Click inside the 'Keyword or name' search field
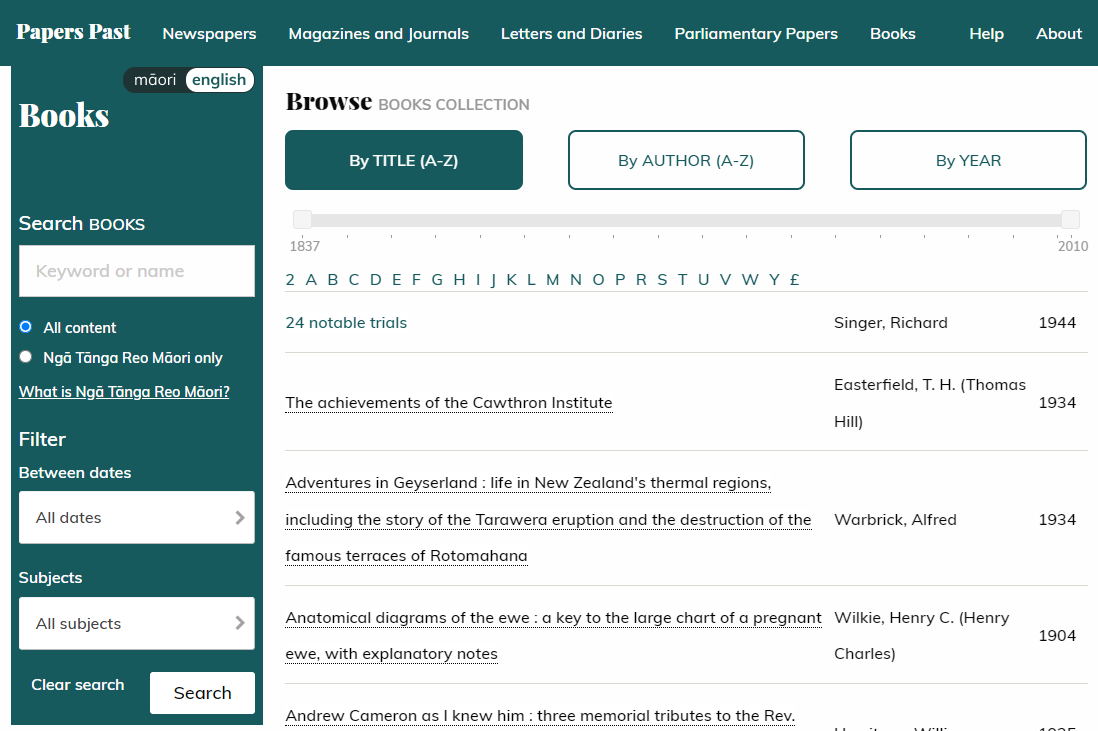This screenshot has width=1098, height=731. point(136,271)
